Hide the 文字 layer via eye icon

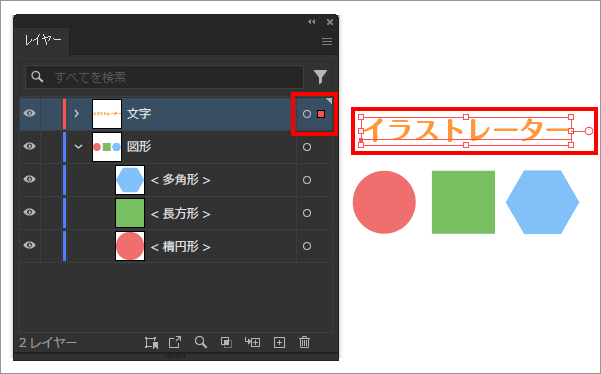pos(30,113)
